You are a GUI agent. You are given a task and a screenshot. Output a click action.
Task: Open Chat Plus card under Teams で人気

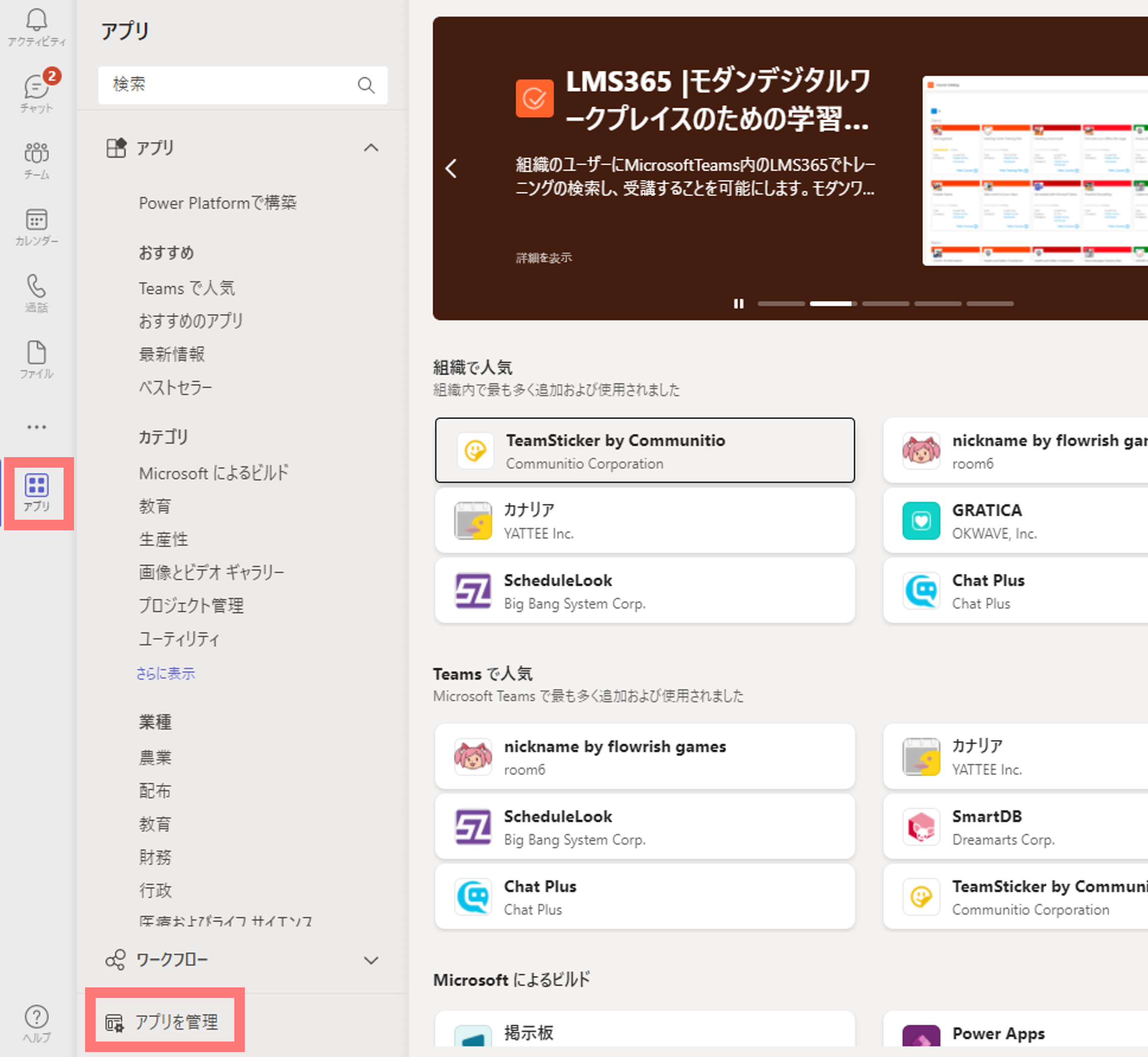(645, 897)
